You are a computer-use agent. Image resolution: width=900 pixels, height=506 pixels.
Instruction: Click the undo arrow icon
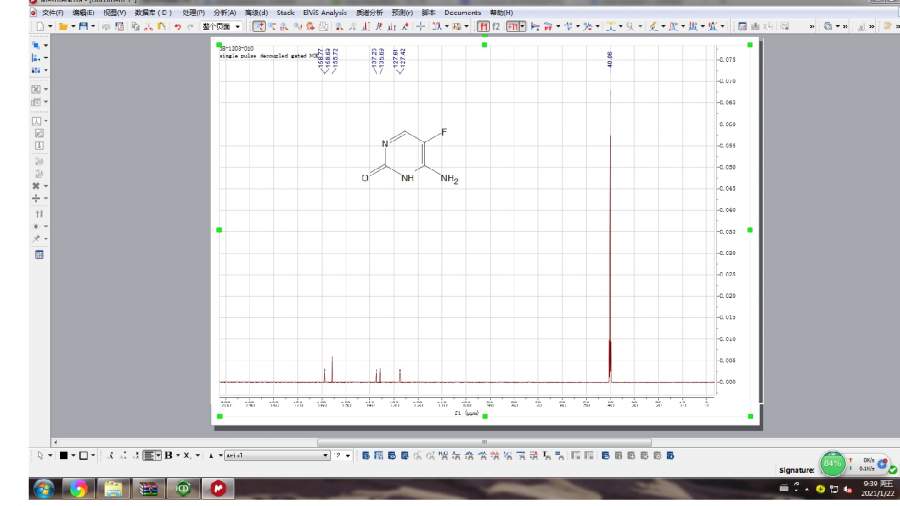pos(177,26)
